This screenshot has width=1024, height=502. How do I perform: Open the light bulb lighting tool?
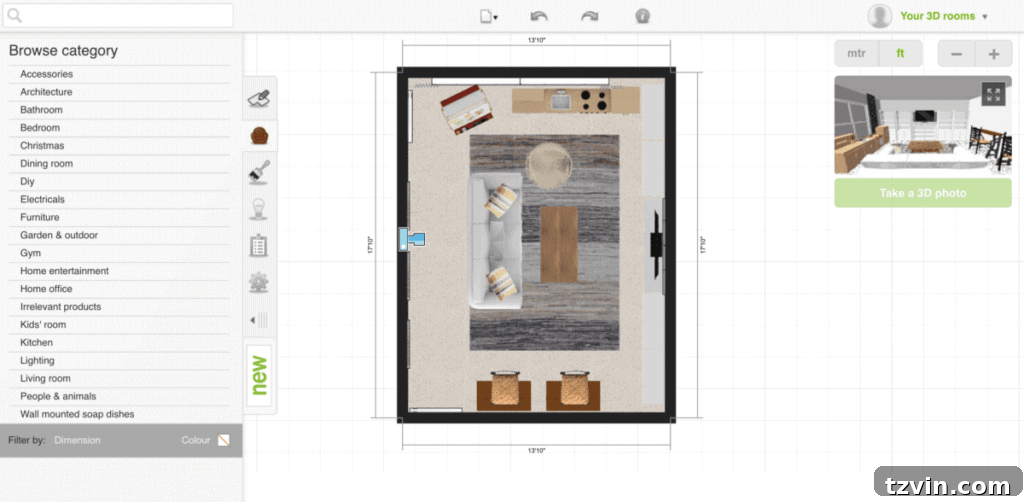pyautogui.click(x=260, y=209)
